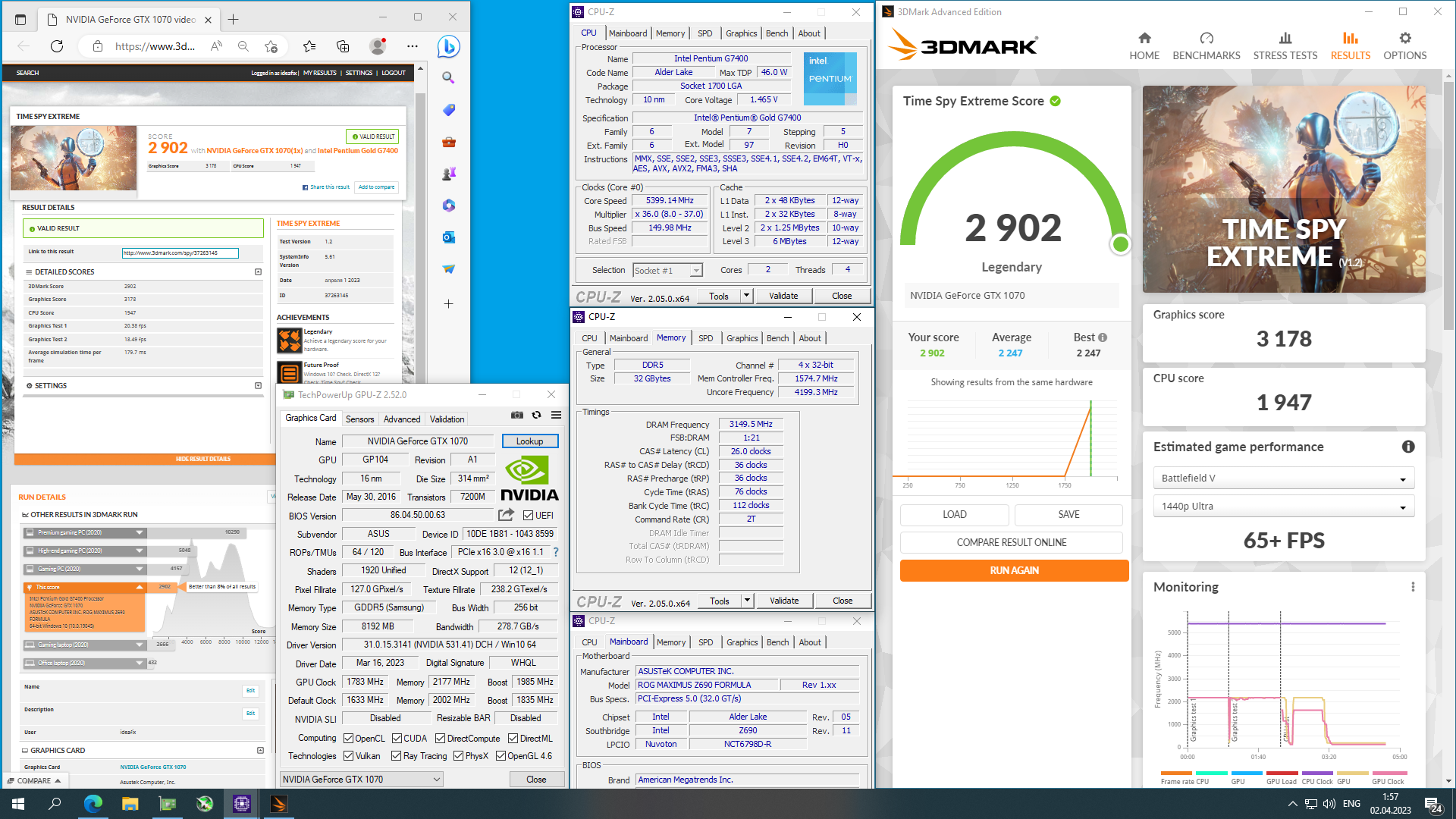Open the Battlefield V game dropdown
This screenshot has width=1456, height=819.
(1284, 479)
